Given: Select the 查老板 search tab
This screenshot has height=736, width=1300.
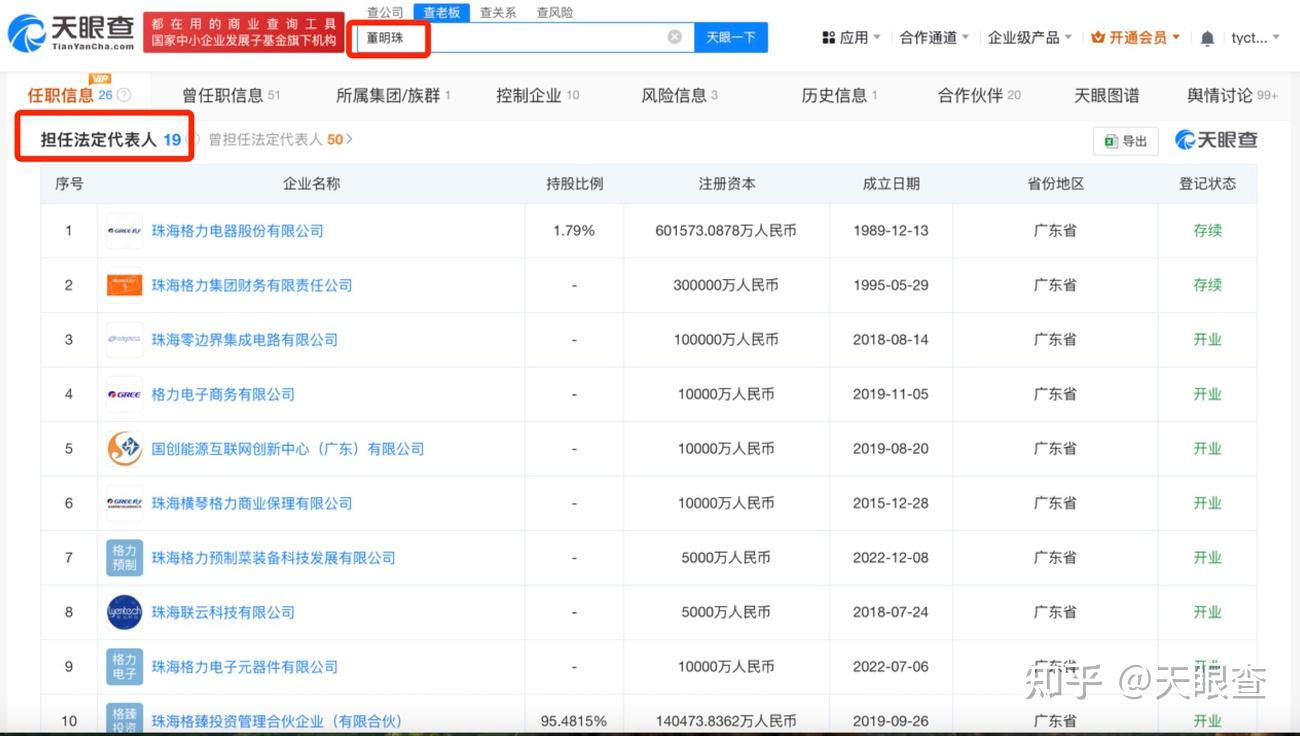Looking at the screenshot, I should tap(441, 13).
